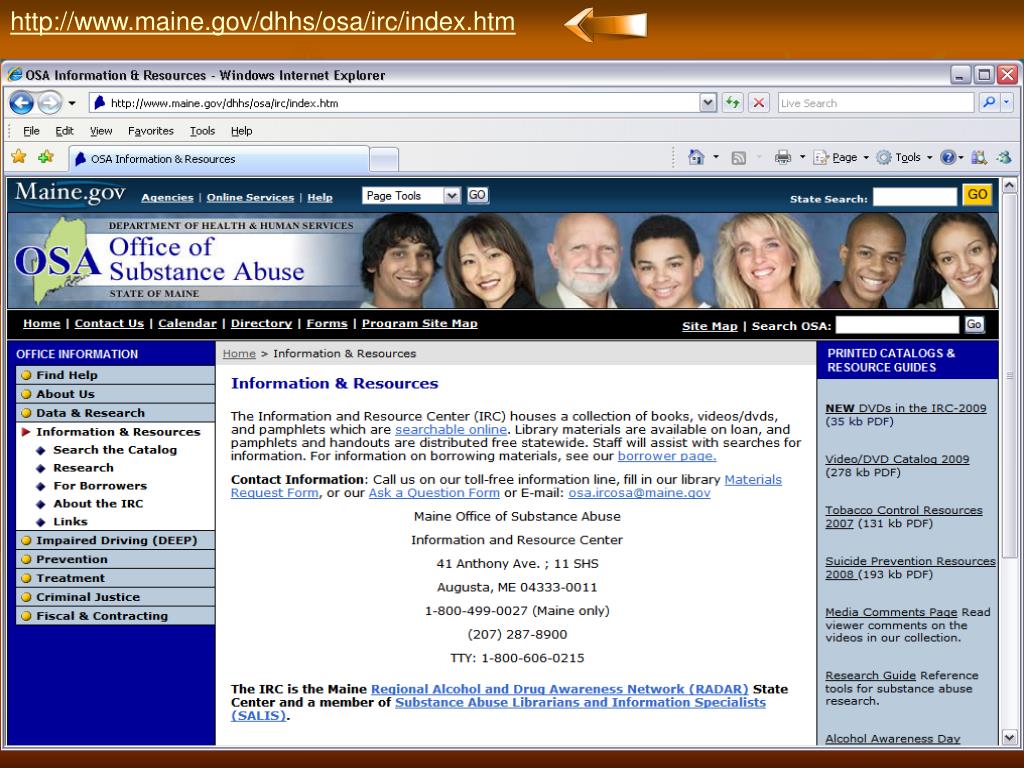Screen dimensions: 1024x768
Task: Open About Us in the sidebar
Action: pos(116,394)
